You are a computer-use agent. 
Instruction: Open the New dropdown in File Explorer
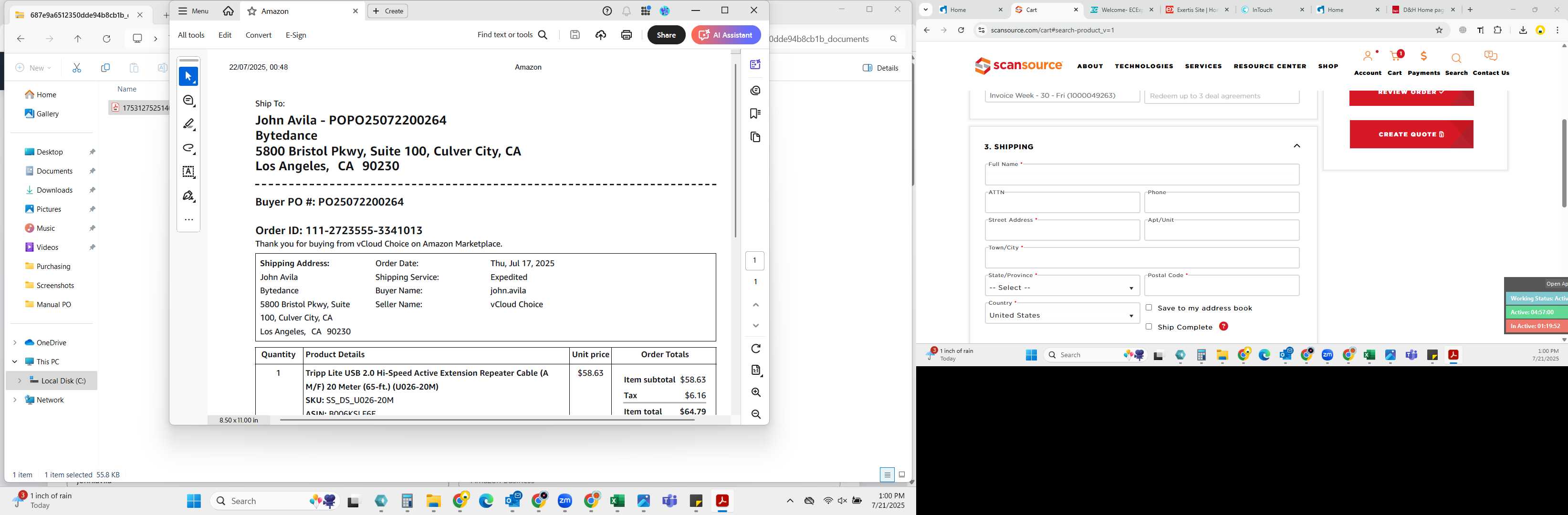pos(33,68)
